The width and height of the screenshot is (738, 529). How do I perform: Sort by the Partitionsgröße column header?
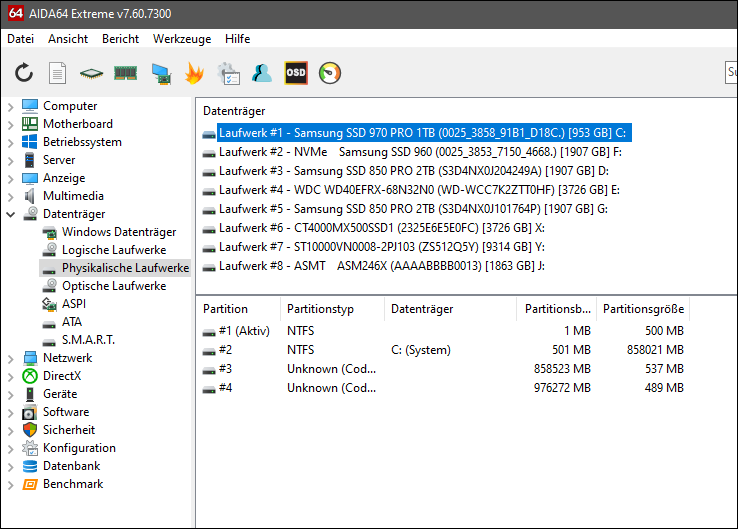[643, 309]
